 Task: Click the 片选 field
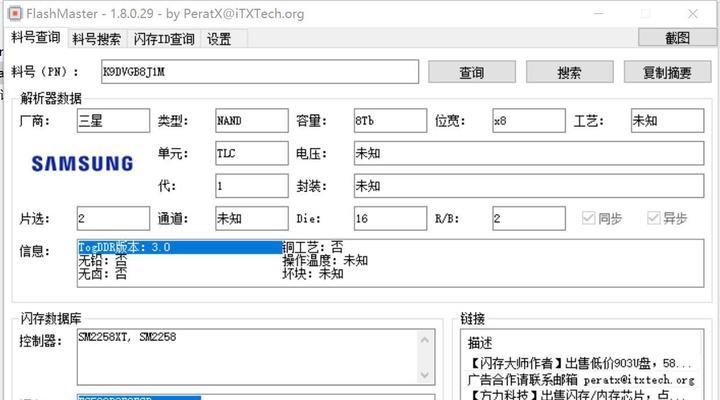(113, 218)
